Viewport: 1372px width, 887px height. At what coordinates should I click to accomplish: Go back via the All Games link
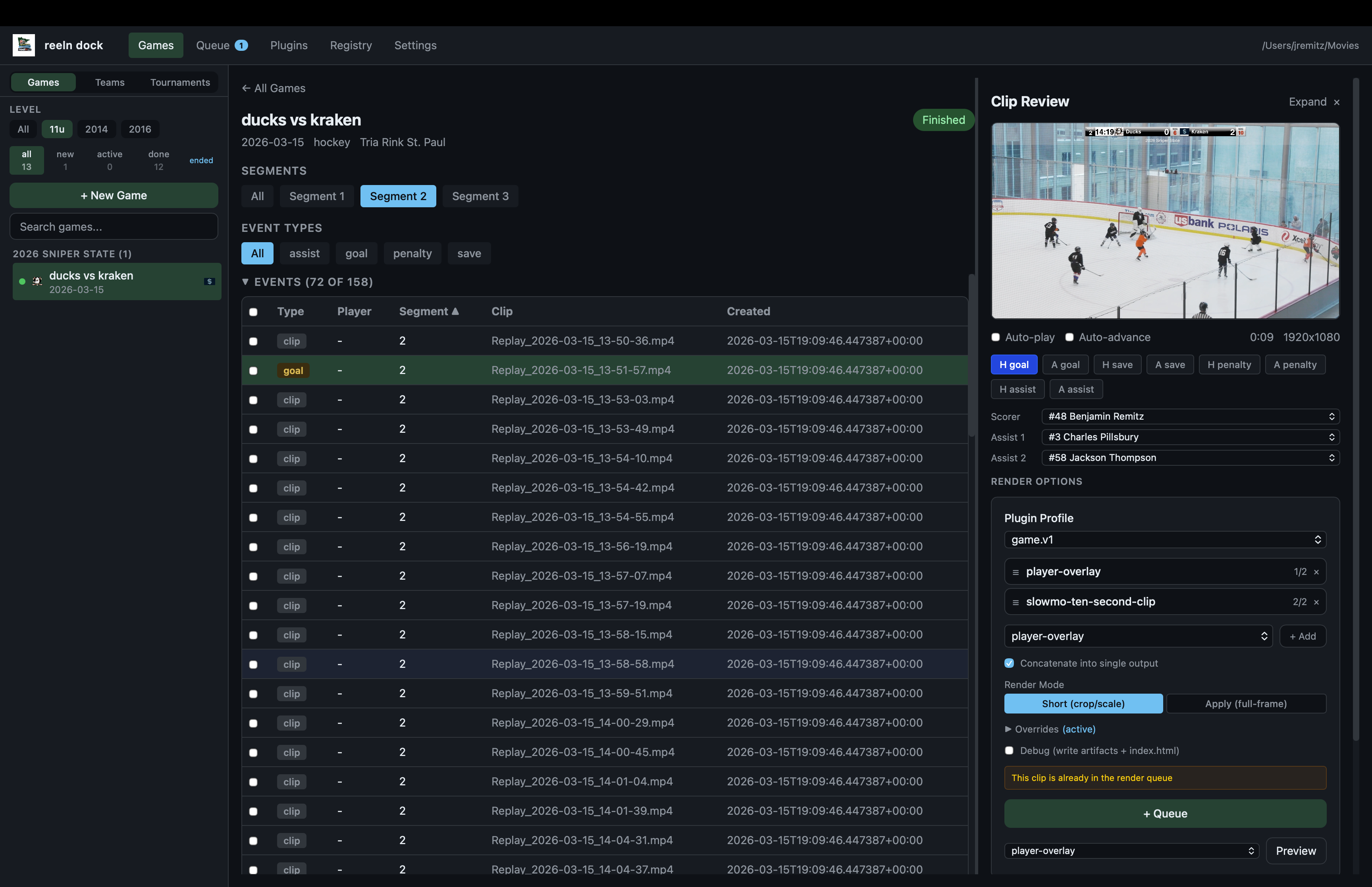click(x=273, y=87)
